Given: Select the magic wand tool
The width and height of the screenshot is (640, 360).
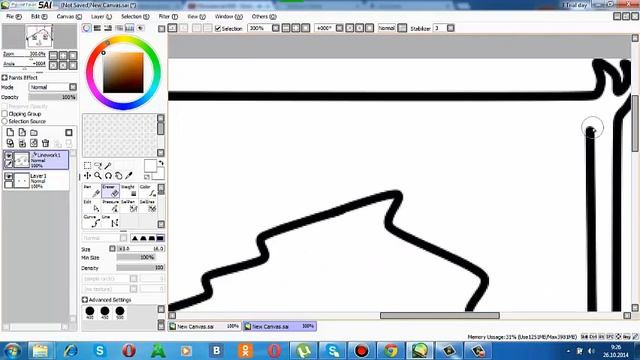Looking at the screenshot, I should [x=108, y=165].
